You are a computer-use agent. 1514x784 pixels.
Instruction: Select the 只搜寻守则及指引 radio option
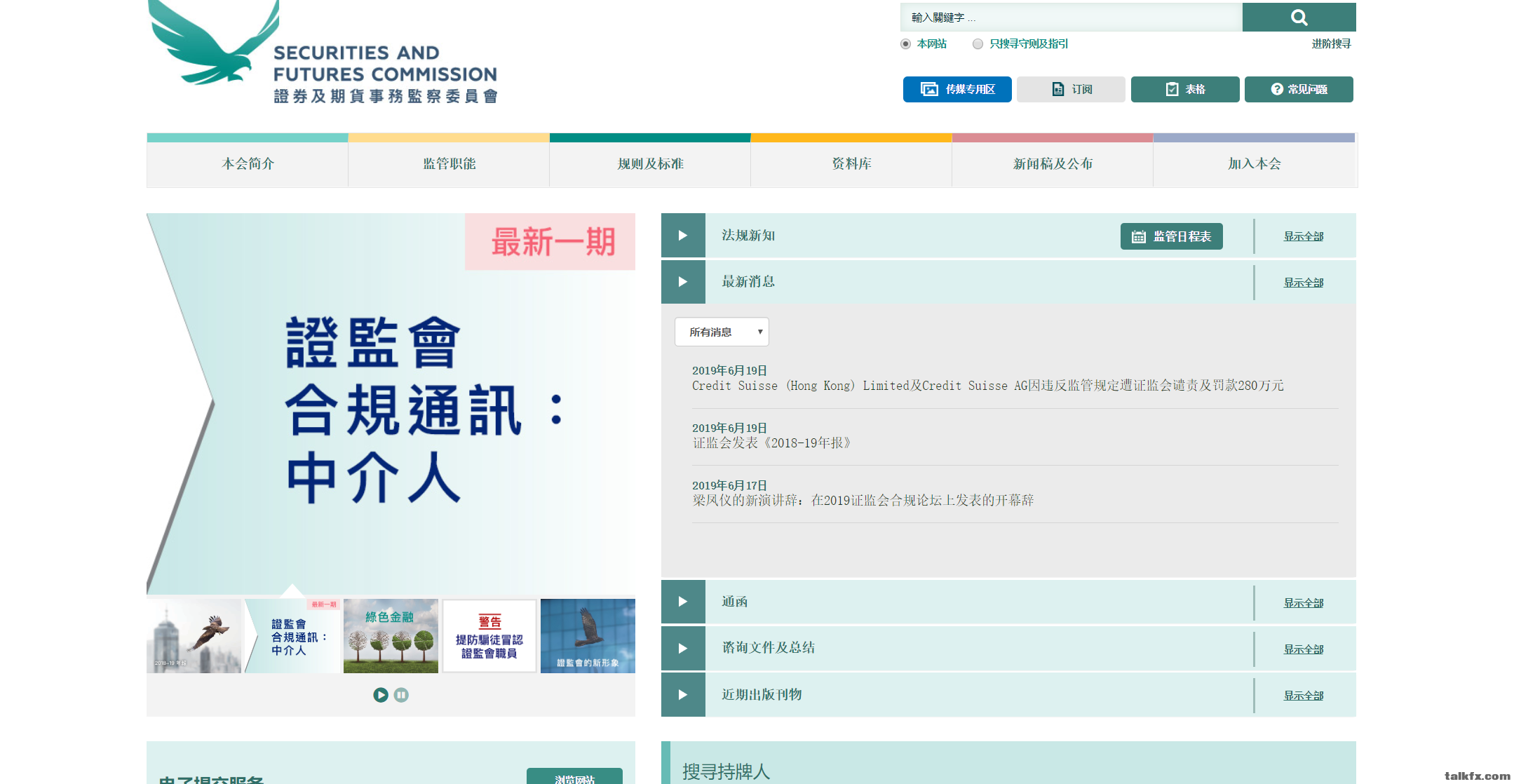[x=978, y=44]
